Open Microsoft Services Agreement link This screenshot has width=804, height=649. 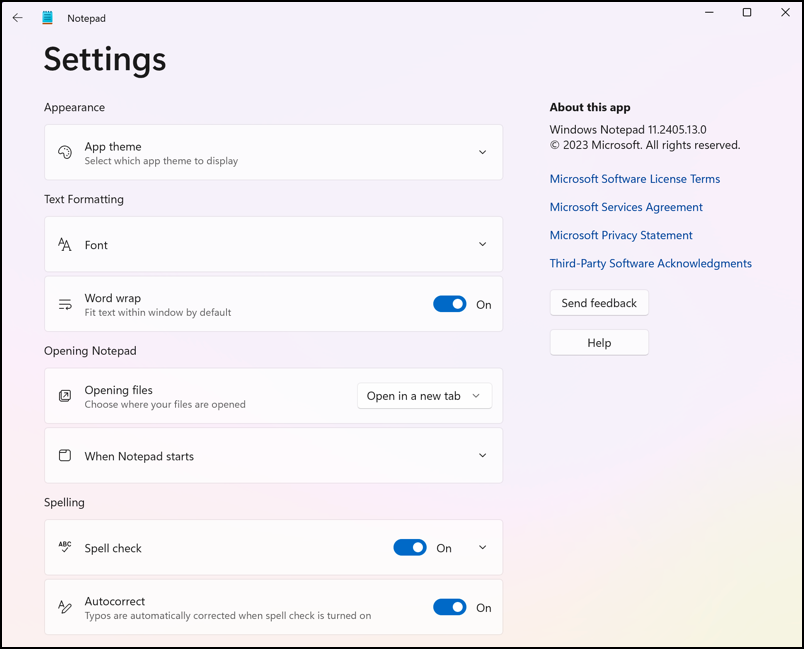(x=626, y=207)
